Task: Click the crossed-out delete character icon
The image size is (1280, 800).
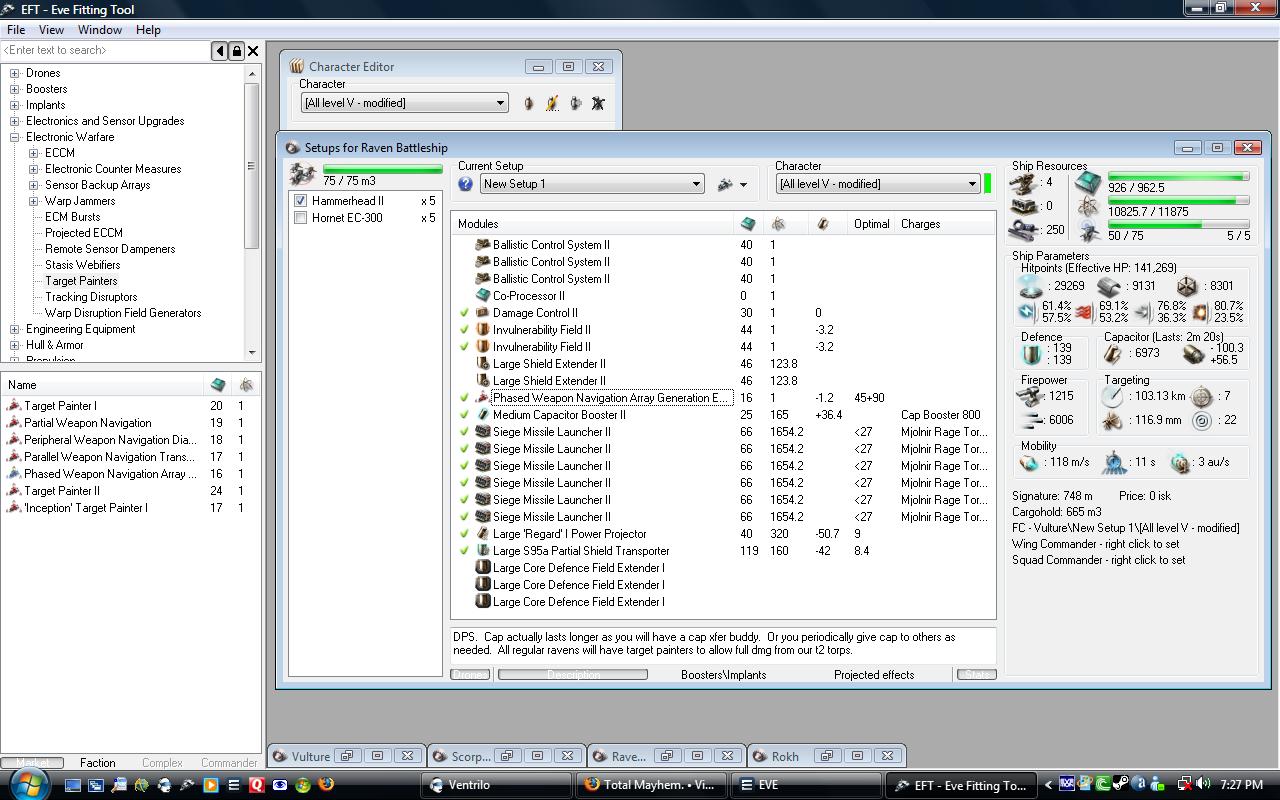Action: pos(598,103)
